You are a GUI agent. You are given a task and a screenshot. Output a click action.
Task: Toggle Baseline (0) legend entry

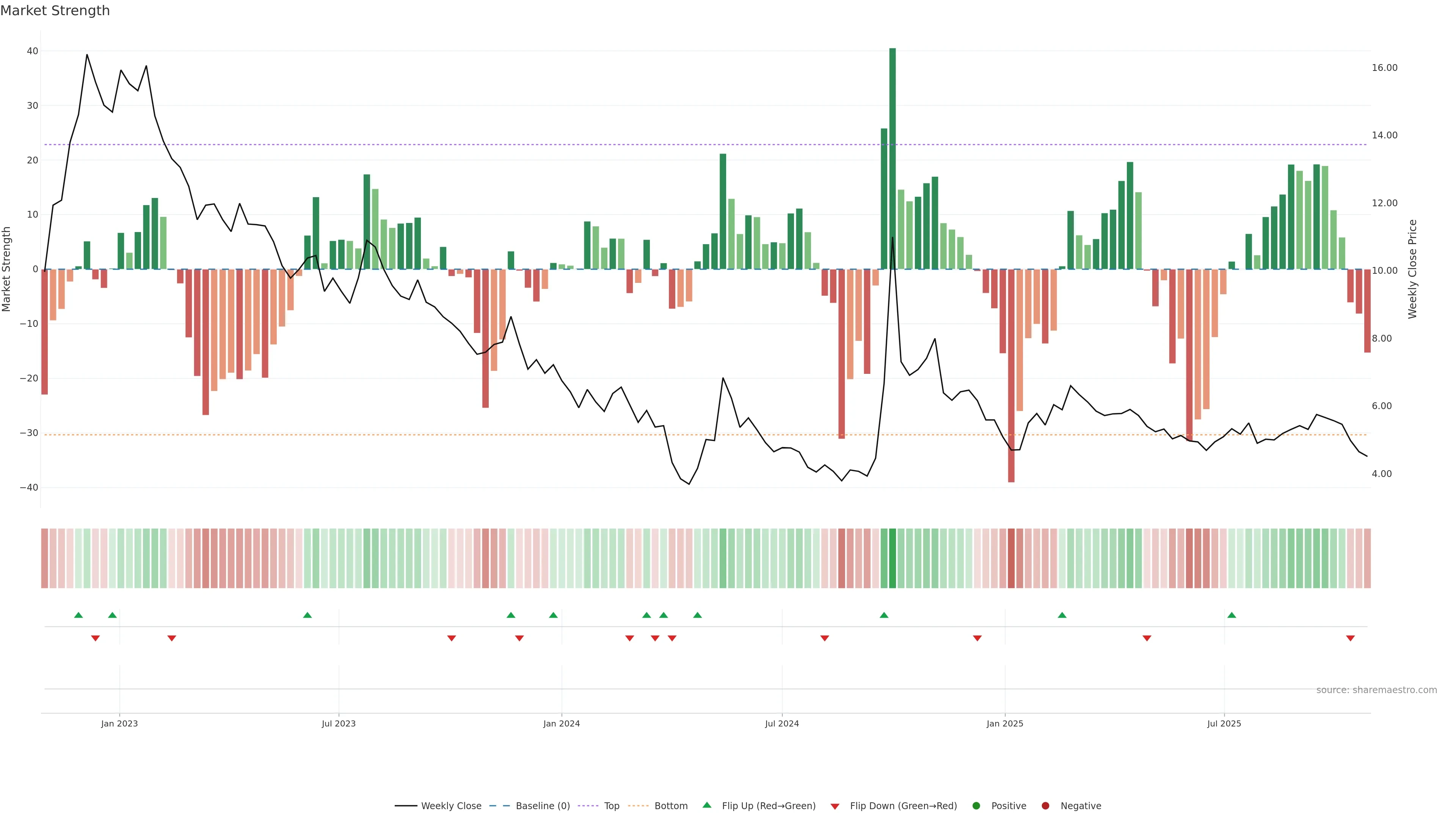(x=542, y=805)
